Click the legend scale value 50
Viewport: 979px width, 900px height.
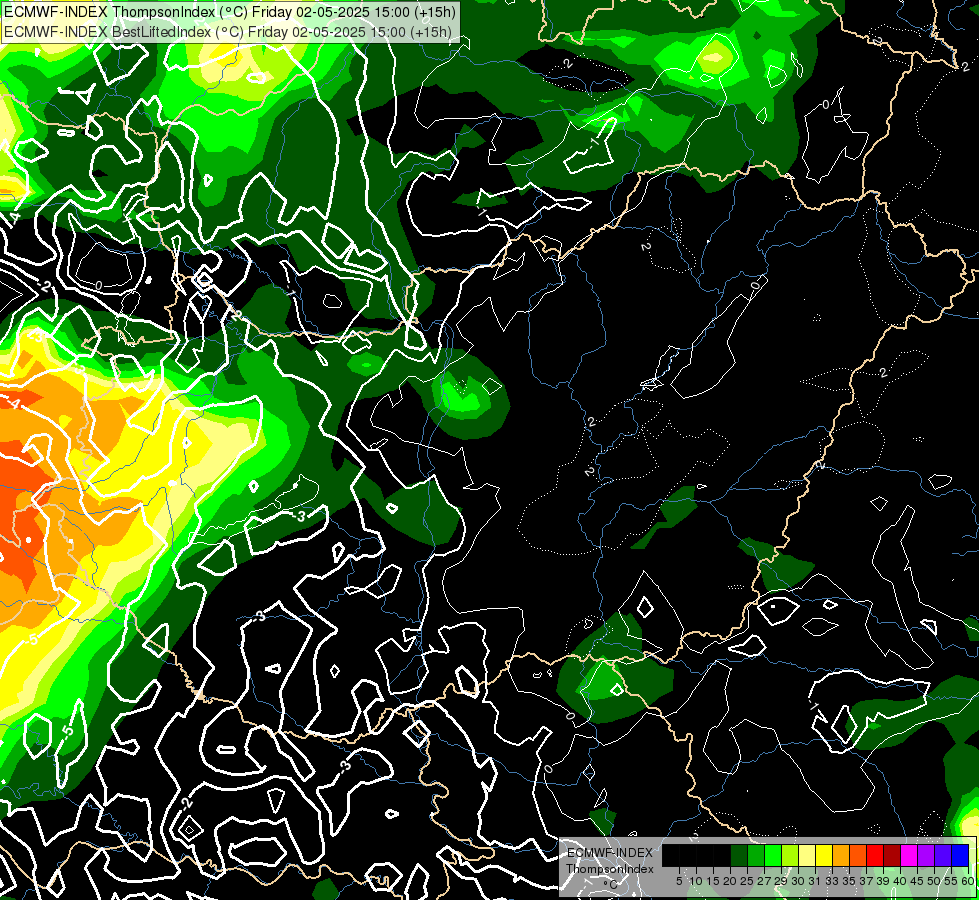point(935,881)
